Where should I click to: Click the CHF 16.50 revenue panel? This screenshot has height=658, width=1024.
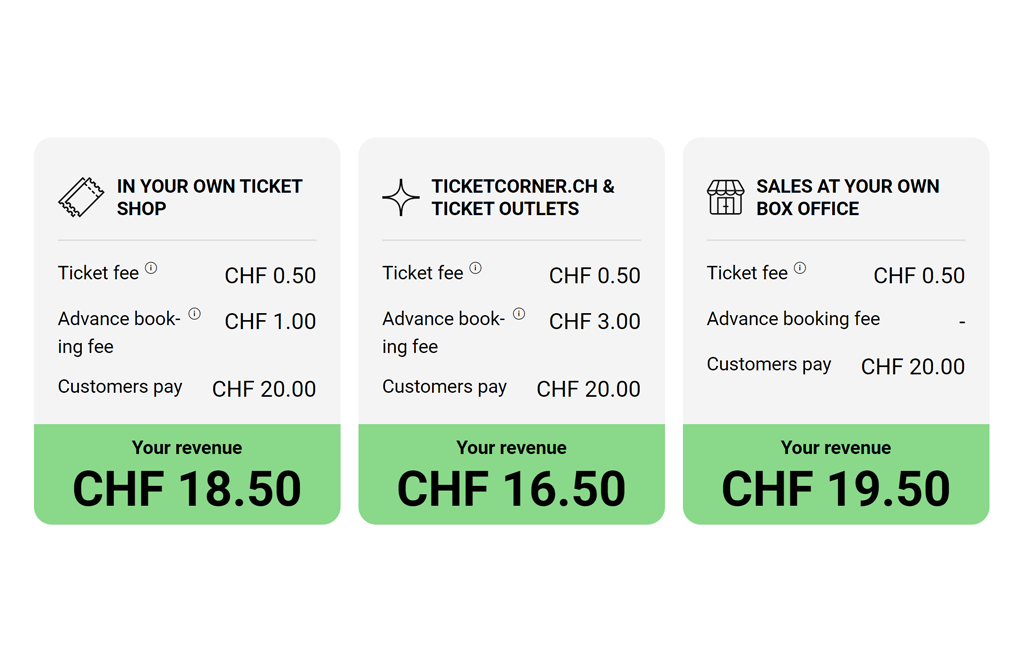511,475
